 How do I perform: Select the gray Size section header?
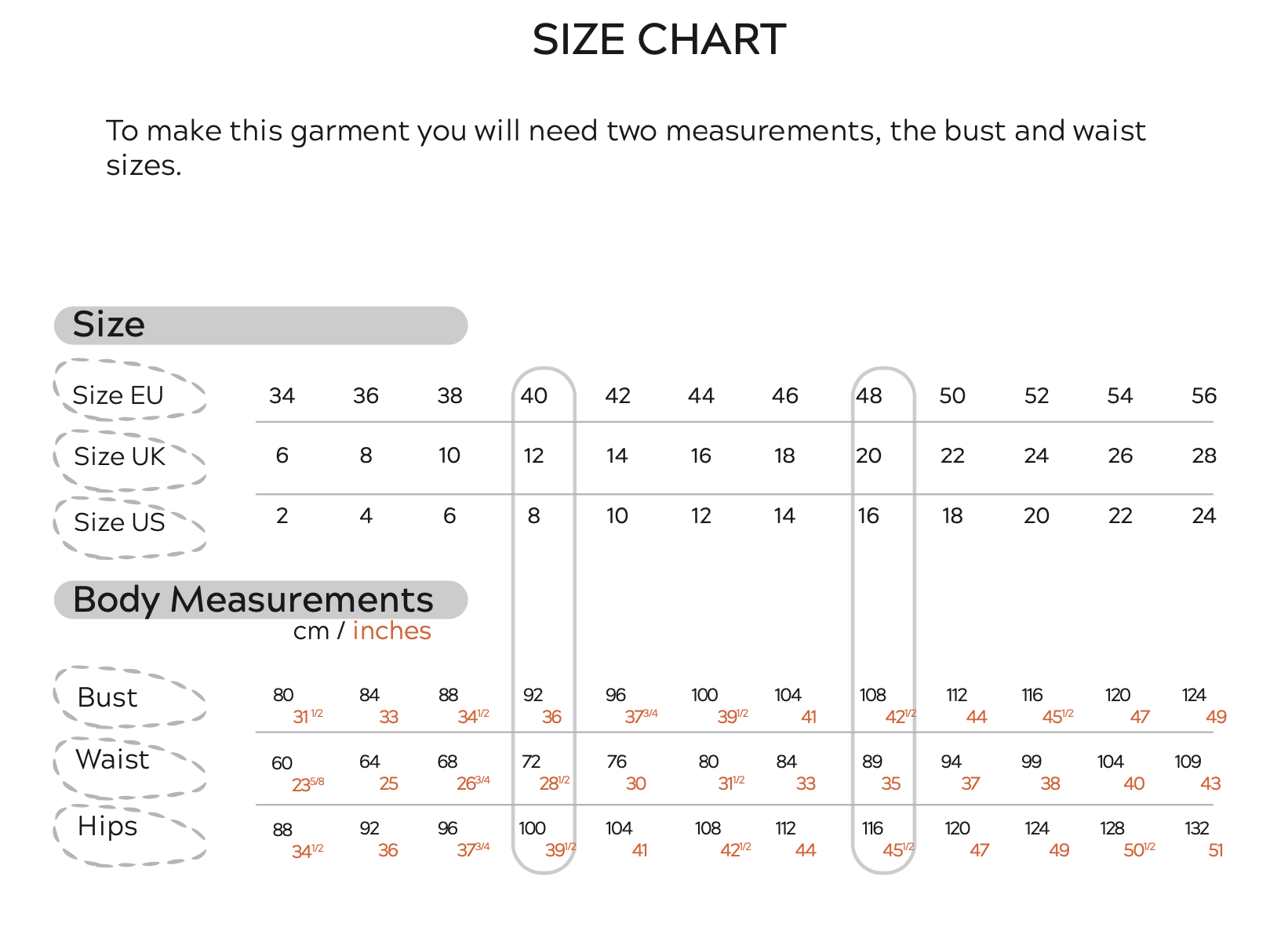pyautogui.click(x=260, y=325)
